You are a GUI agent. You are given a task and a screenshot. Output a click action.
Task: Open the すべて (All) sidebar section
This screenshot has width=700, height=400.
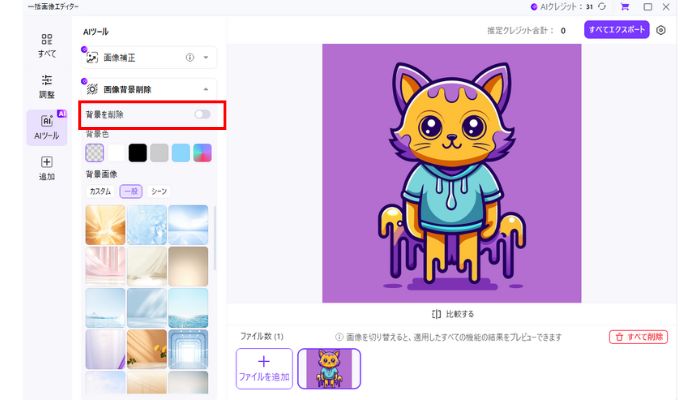(47, 45)
